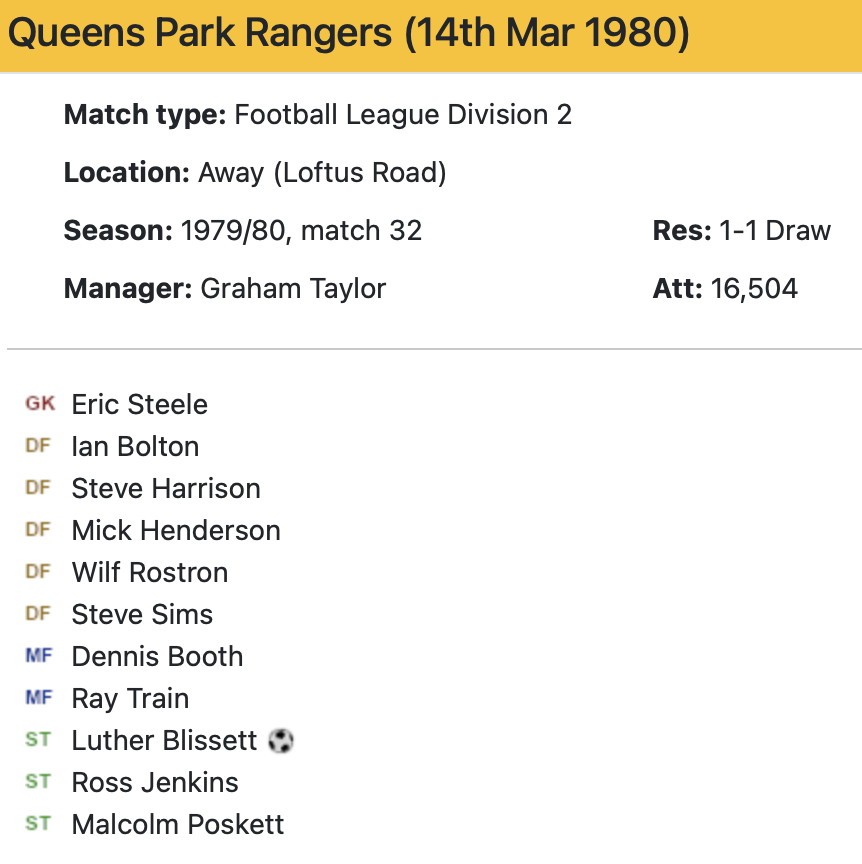Click manager name Graham Taylor

coord(293,289)
